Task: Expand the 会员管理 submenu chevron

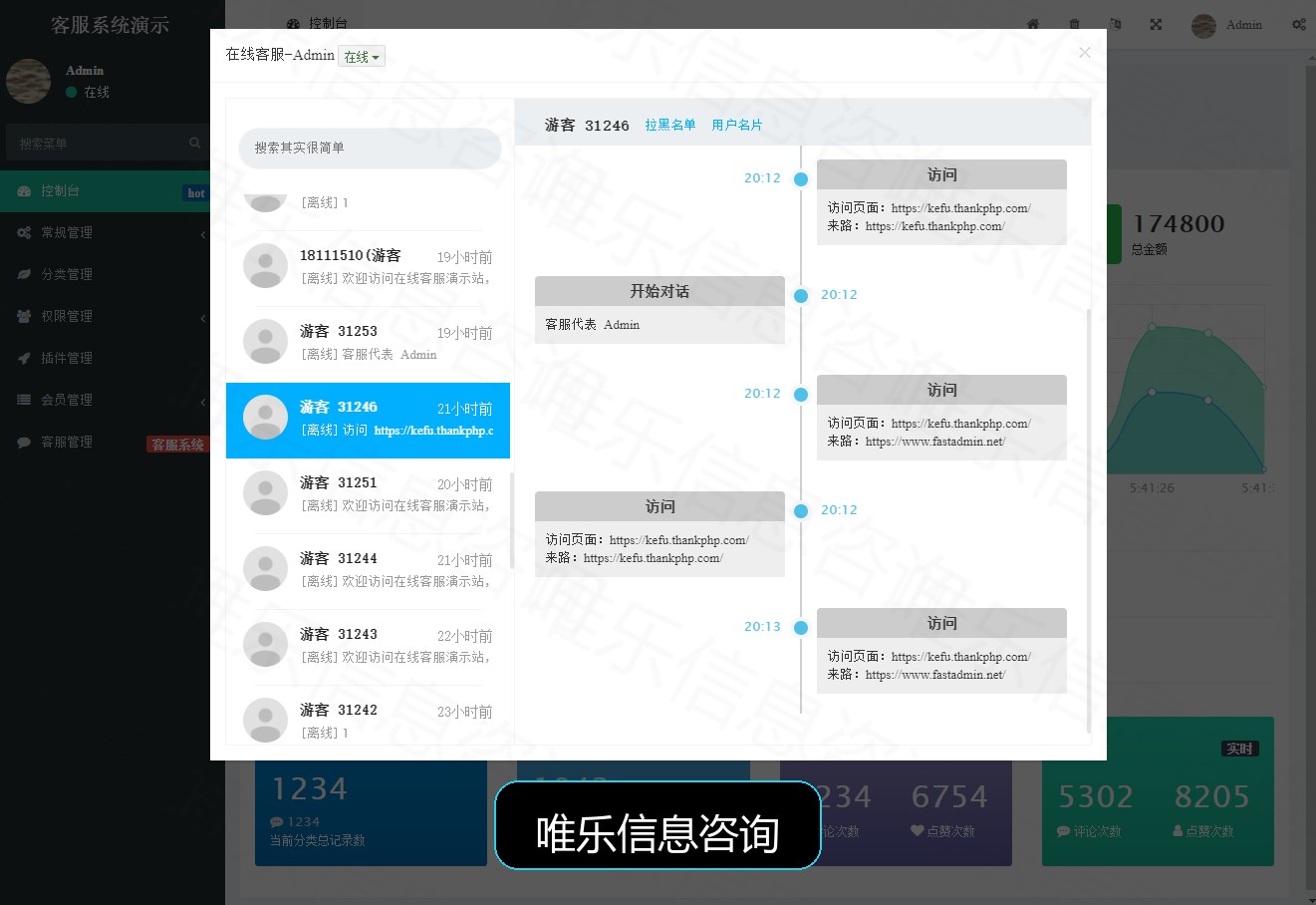Action: (202, 402)
